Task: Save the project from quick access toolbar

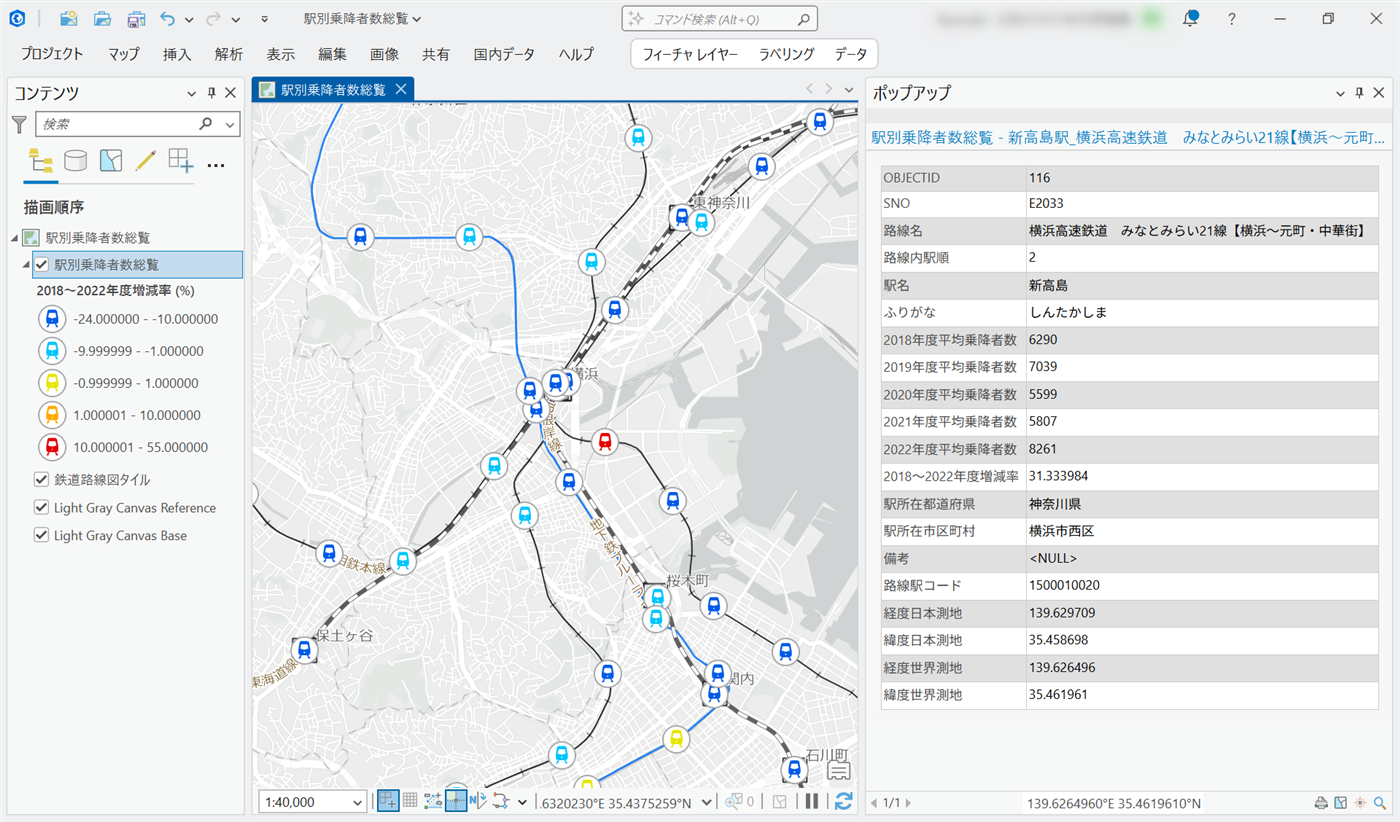Action: tap(136, 19)
